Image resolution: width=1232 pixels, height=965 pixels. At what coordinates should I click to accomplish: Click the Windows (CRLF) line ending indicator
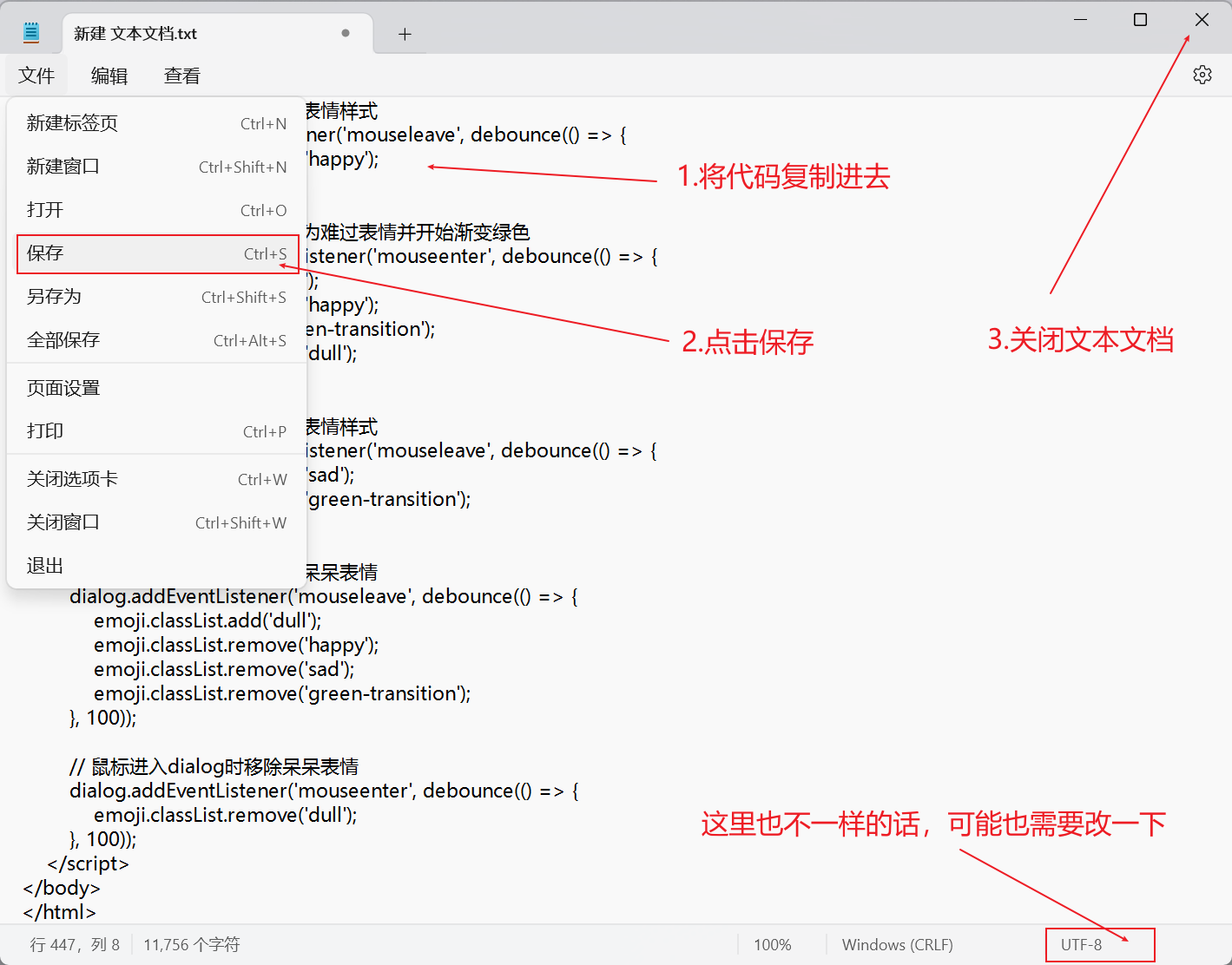(898, 945)
